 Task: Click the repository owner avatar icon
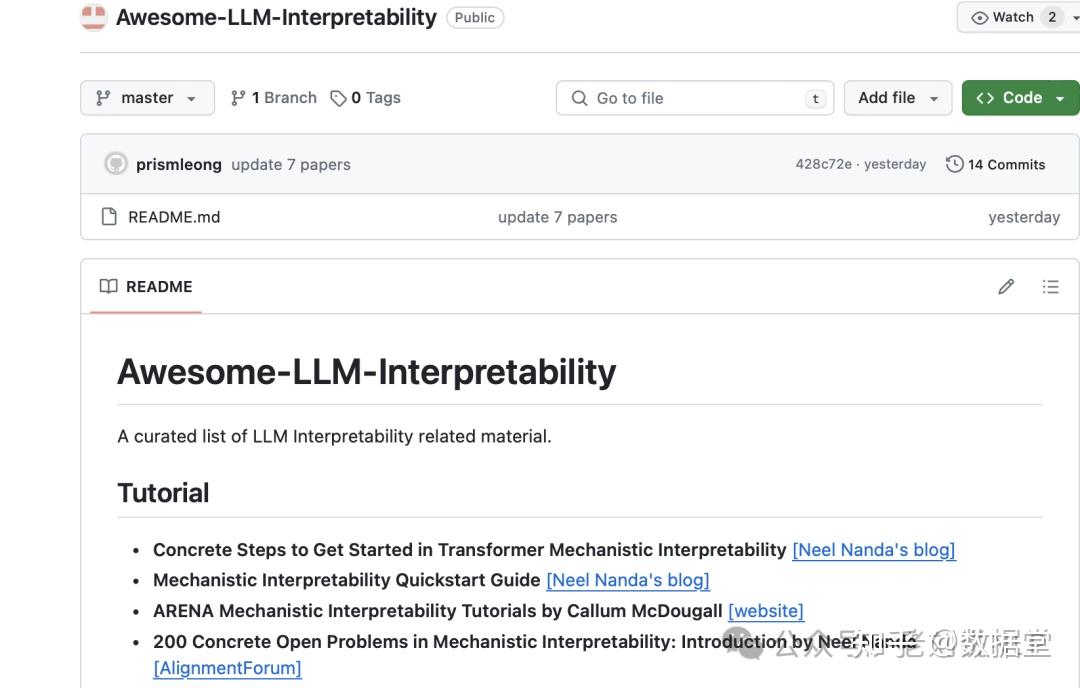tap(94, 17)
